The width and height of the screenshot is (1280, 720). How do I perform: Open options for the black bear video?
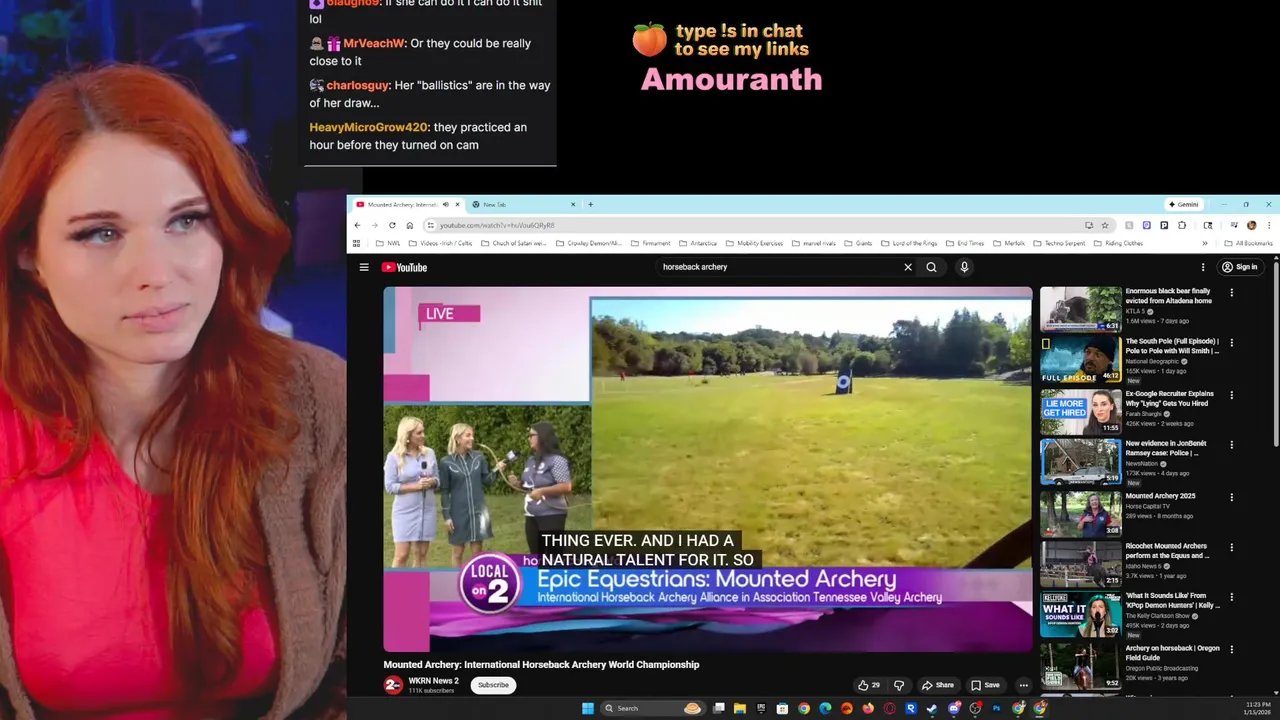(x=1232, y=293)
